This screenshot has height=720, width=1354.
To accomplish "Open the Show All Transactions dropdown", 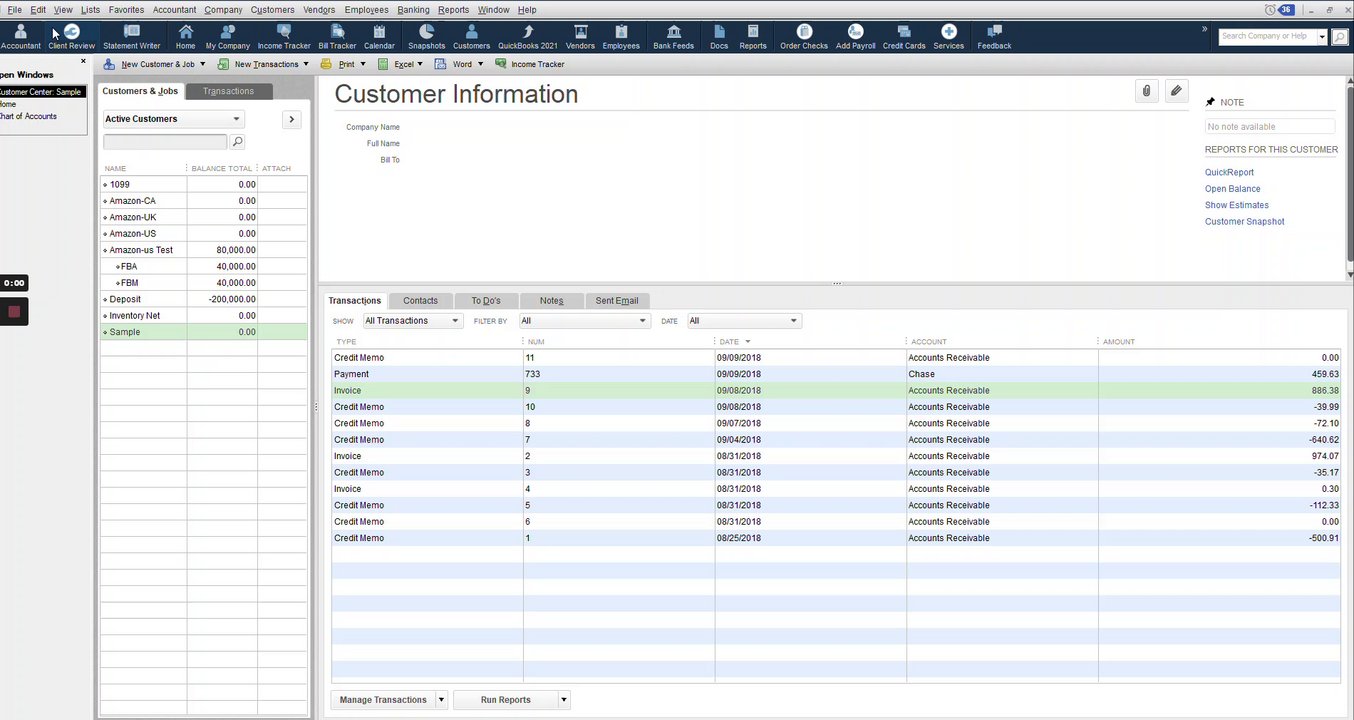I will (412, 321).
